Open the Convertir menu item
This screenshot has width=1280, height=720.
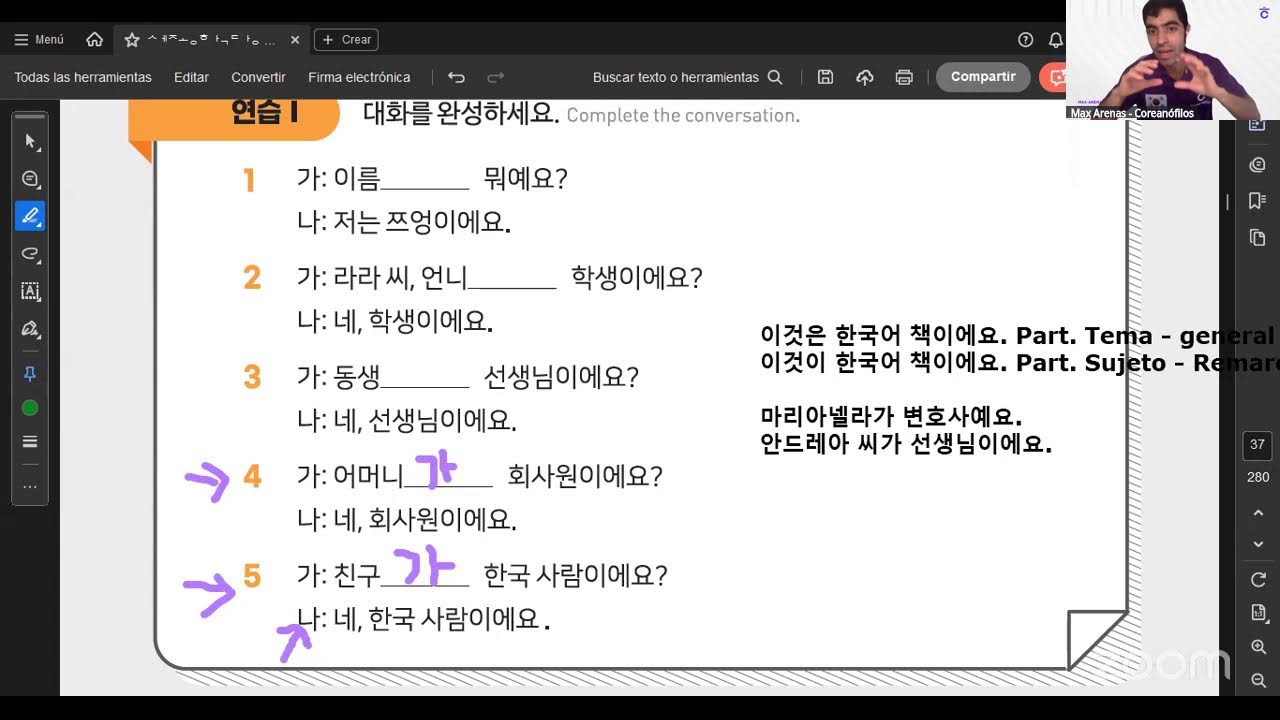[x=258, y=77]
